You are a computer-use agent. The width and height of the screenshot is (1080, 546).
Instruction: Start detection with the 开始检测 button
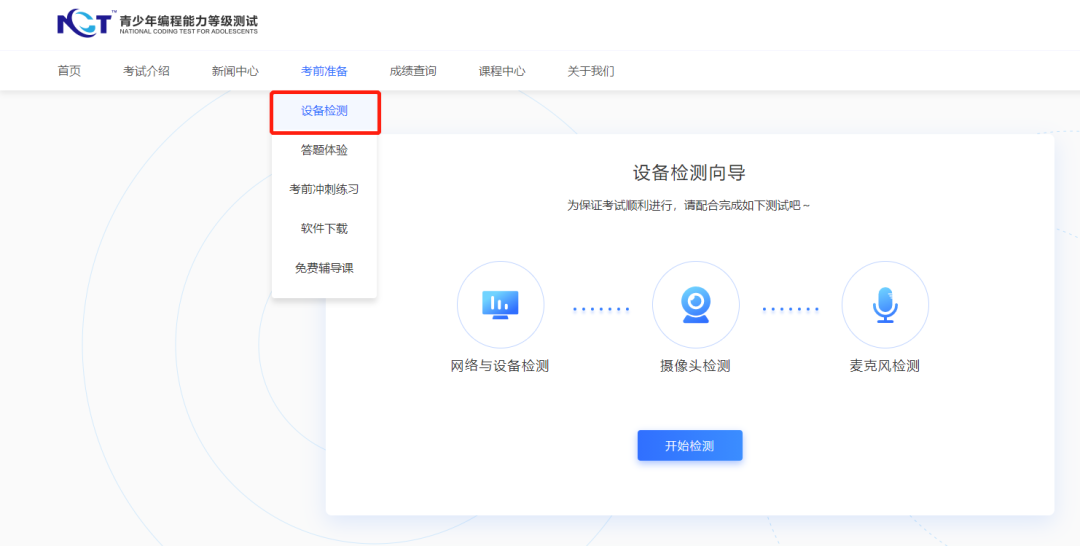(689, 445)
